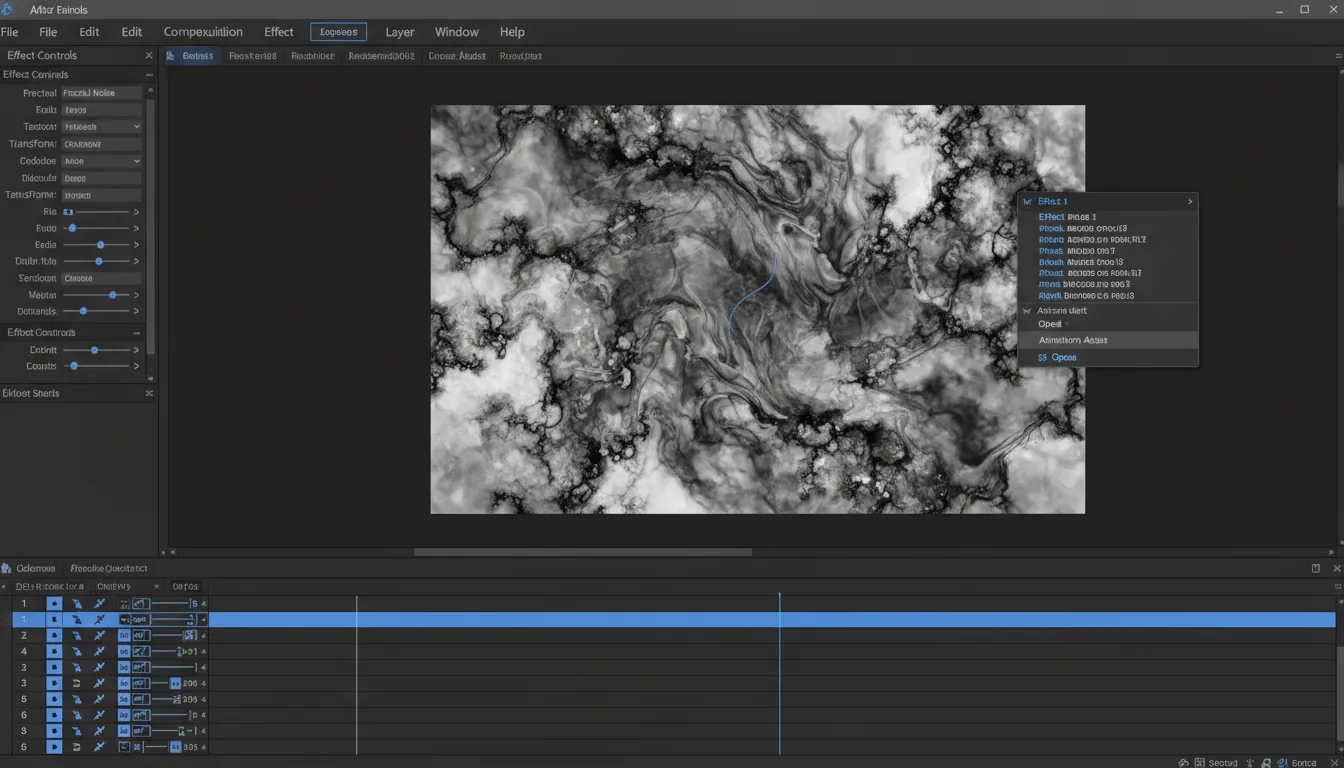Screen dimensions: 1344x768
Task: Click Open at the bottom of the context menu
Action: click(1063, 357)
